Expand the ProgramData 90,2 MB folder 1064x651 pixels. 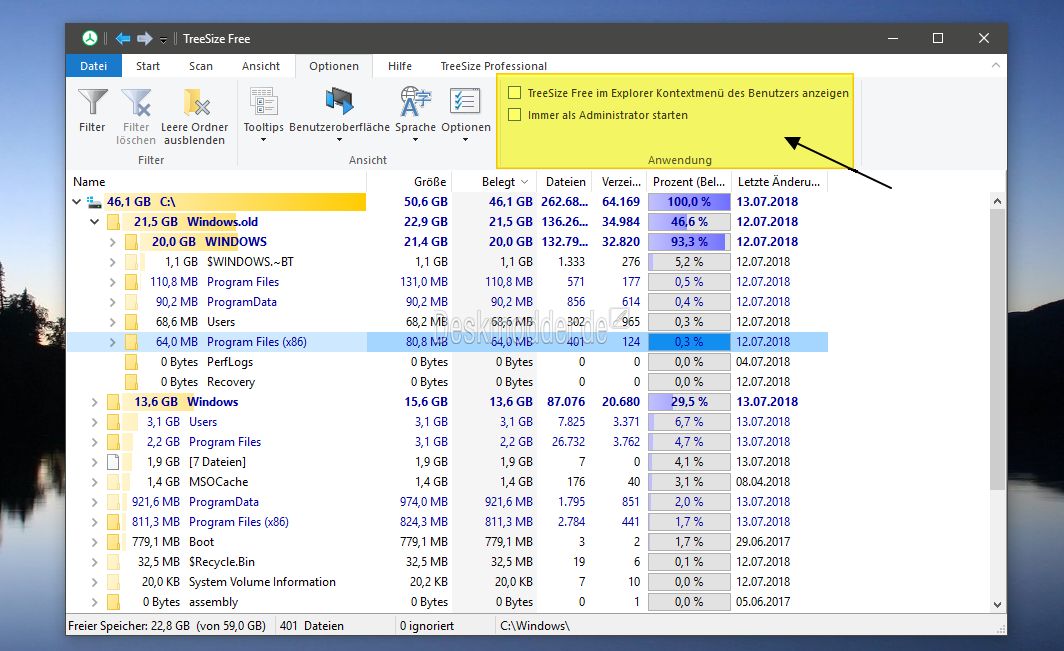click(113, 301)
